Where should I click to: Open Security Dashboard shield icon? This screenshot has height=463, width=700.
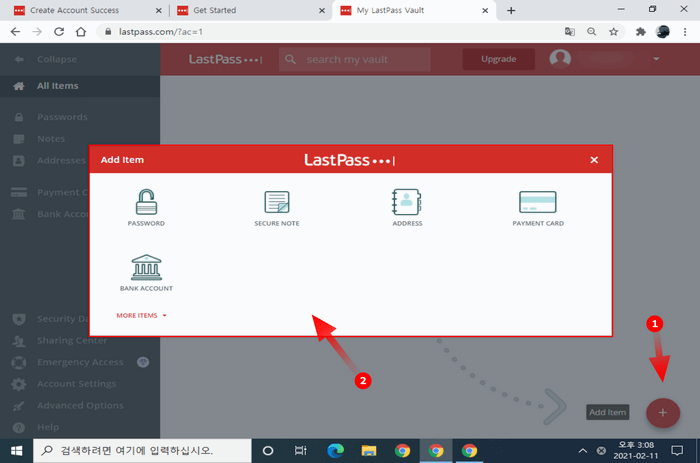coord(19,319)
